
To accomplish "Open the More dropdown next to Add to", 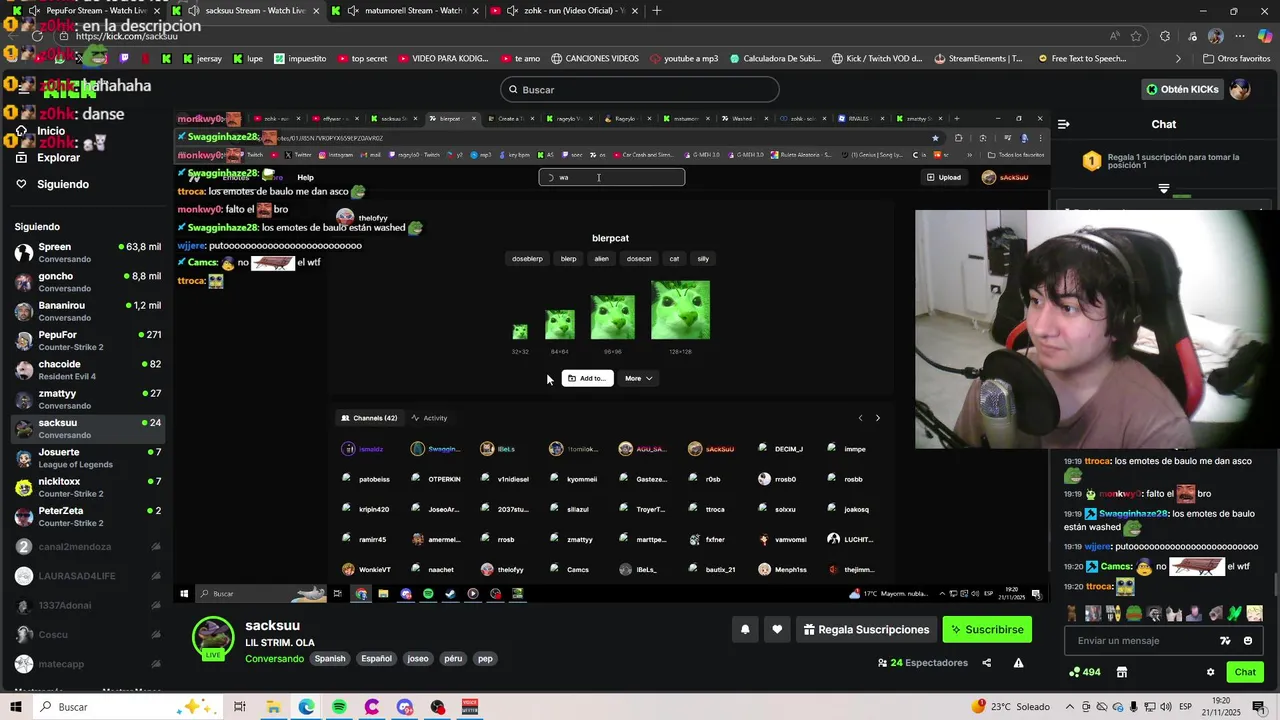I will pyautogui.click(x=638, y=378).
